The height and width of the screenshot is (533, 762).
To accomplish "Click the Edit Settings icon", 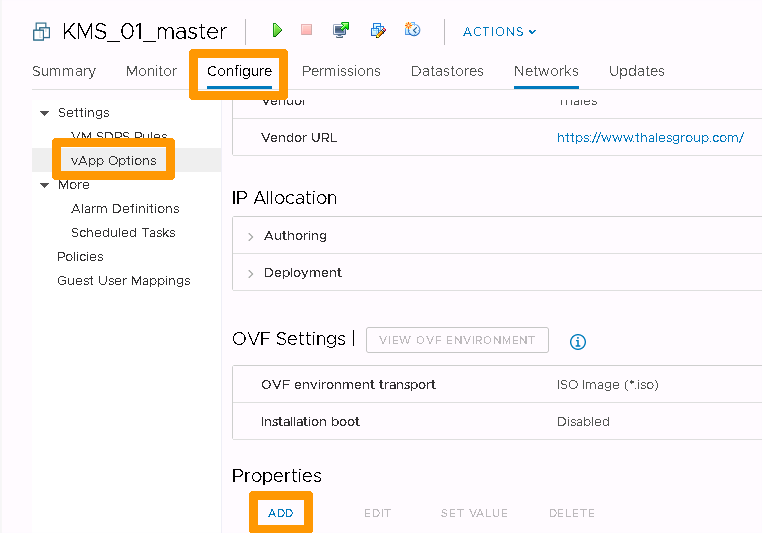I will tap(377, 31).
